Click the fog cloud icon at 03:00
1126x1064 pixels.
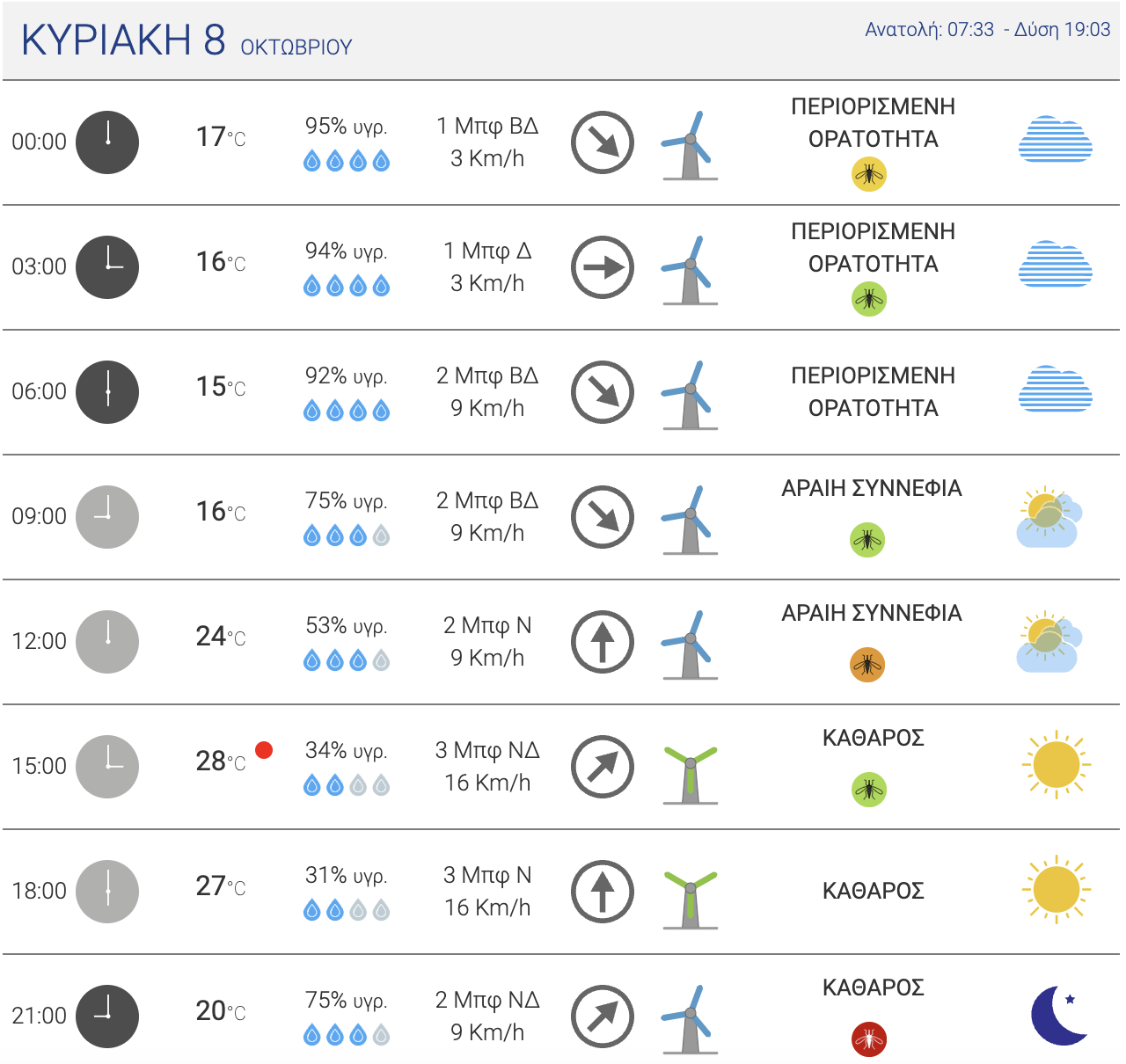click(1056, 264)
